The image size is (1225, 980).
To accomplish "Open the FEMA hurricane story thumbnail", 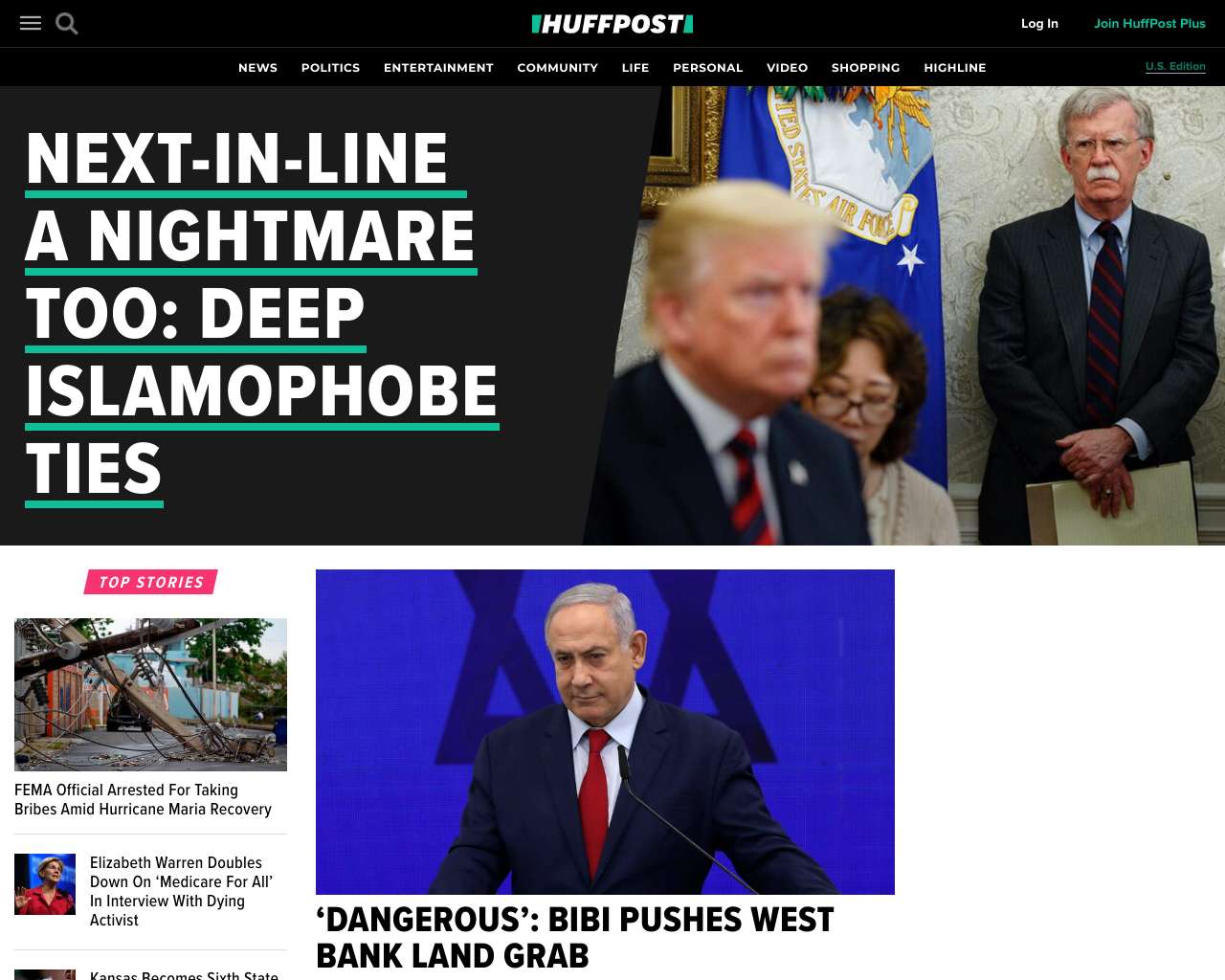I will pos(150,695).
